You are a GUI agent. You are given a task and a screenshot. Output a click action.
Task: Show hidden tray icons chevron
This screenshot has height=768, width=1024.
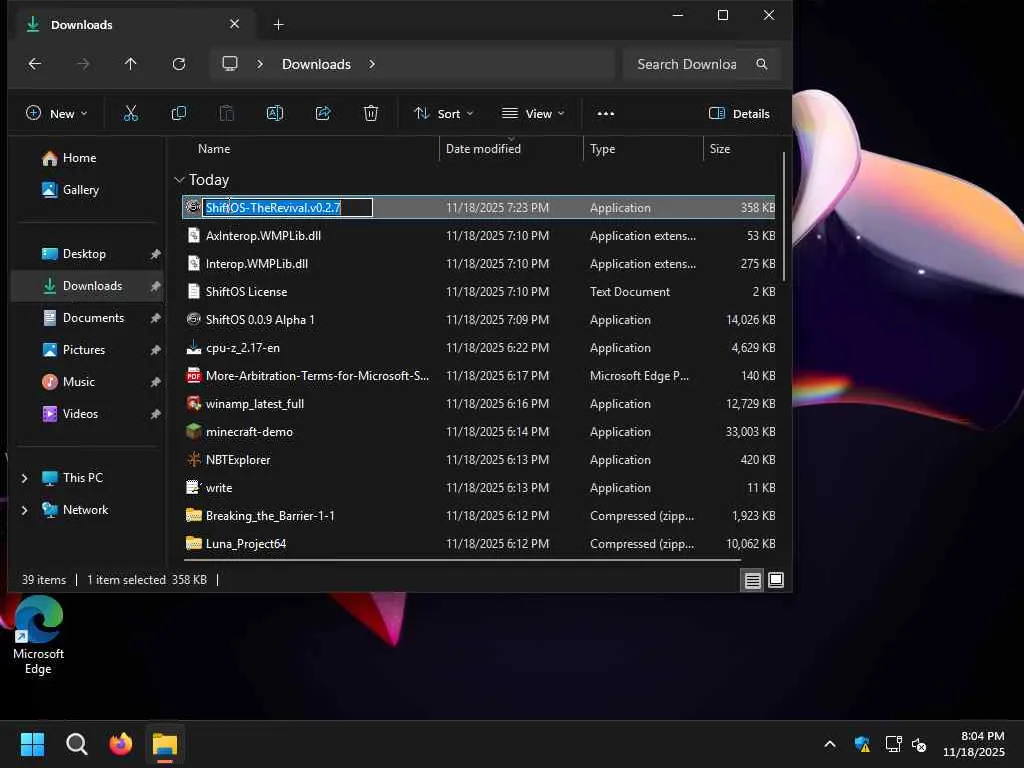click(830, 744)
